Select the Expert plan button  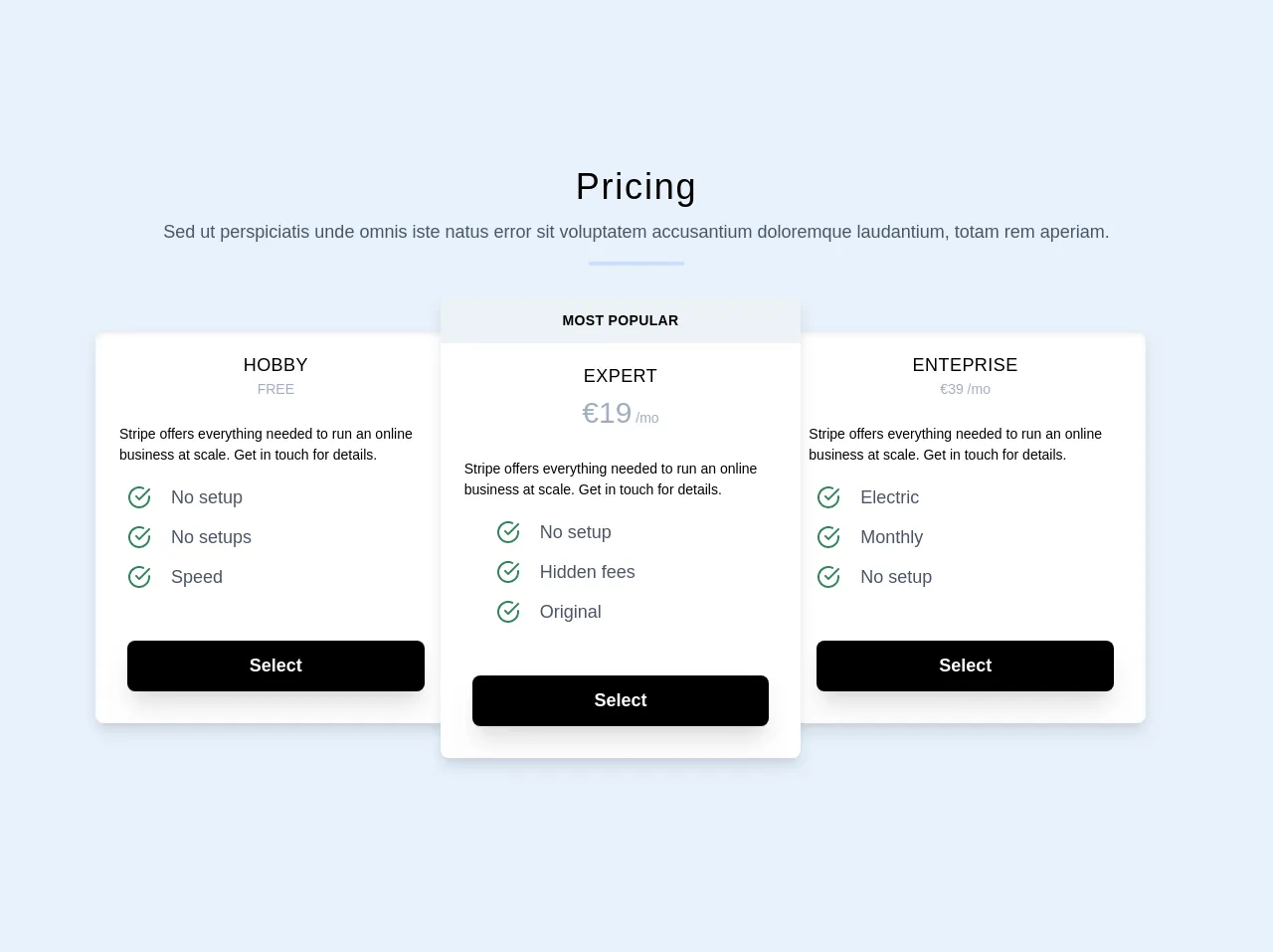[620, 700]
